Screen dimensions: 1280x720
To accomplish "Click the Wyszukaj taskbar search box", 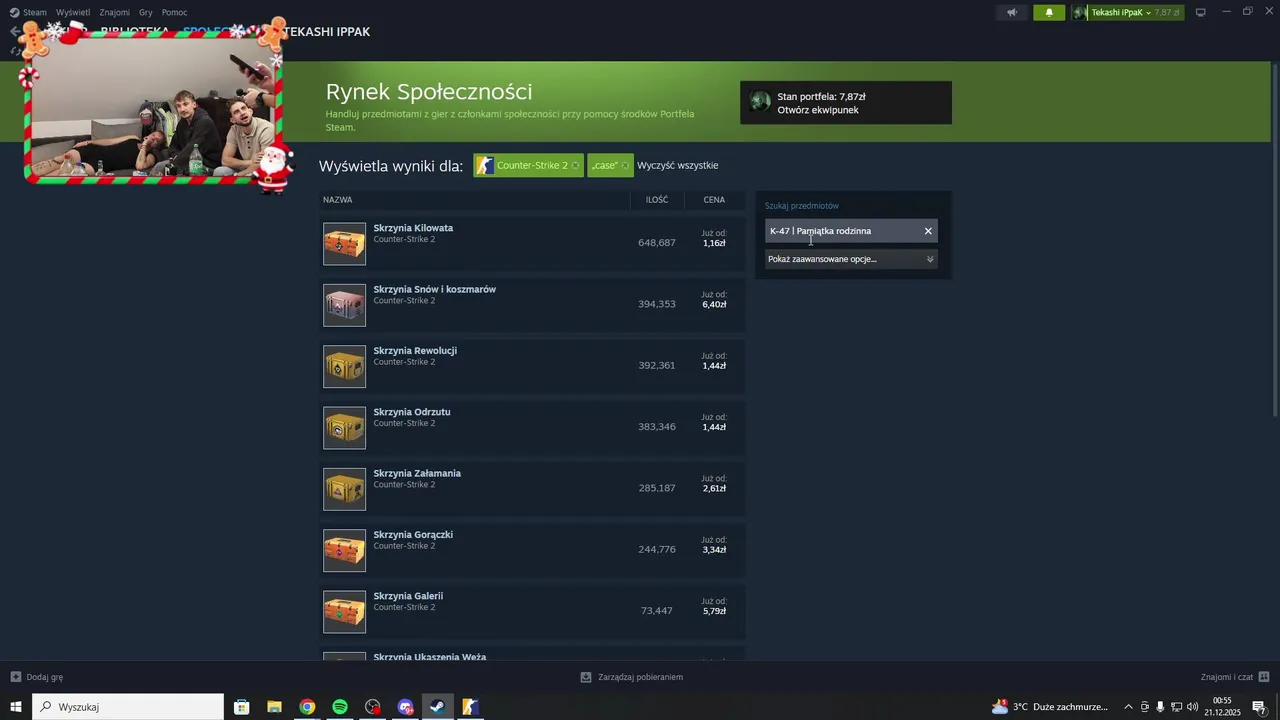I will click(x=128, y=707).
